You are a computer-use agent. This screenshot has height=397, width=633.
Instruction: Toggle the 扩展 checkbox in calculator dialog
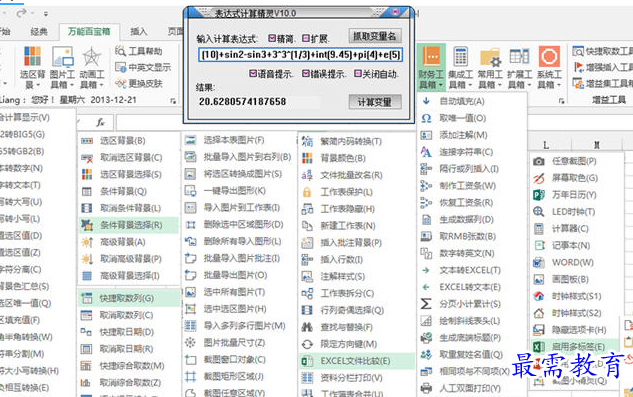tap(306, 38)
